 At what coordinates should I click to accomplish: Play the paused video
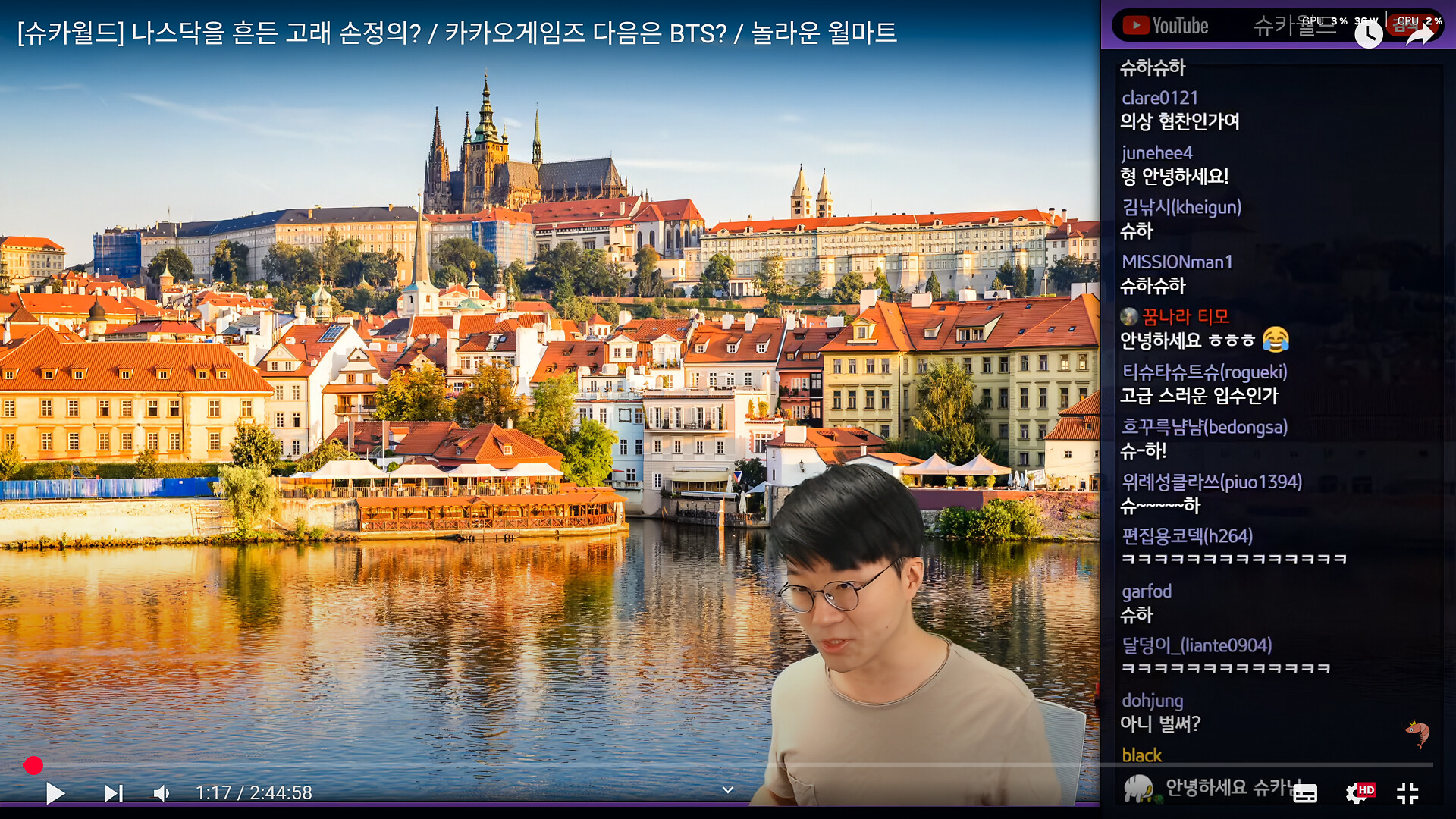click(55, 793)
